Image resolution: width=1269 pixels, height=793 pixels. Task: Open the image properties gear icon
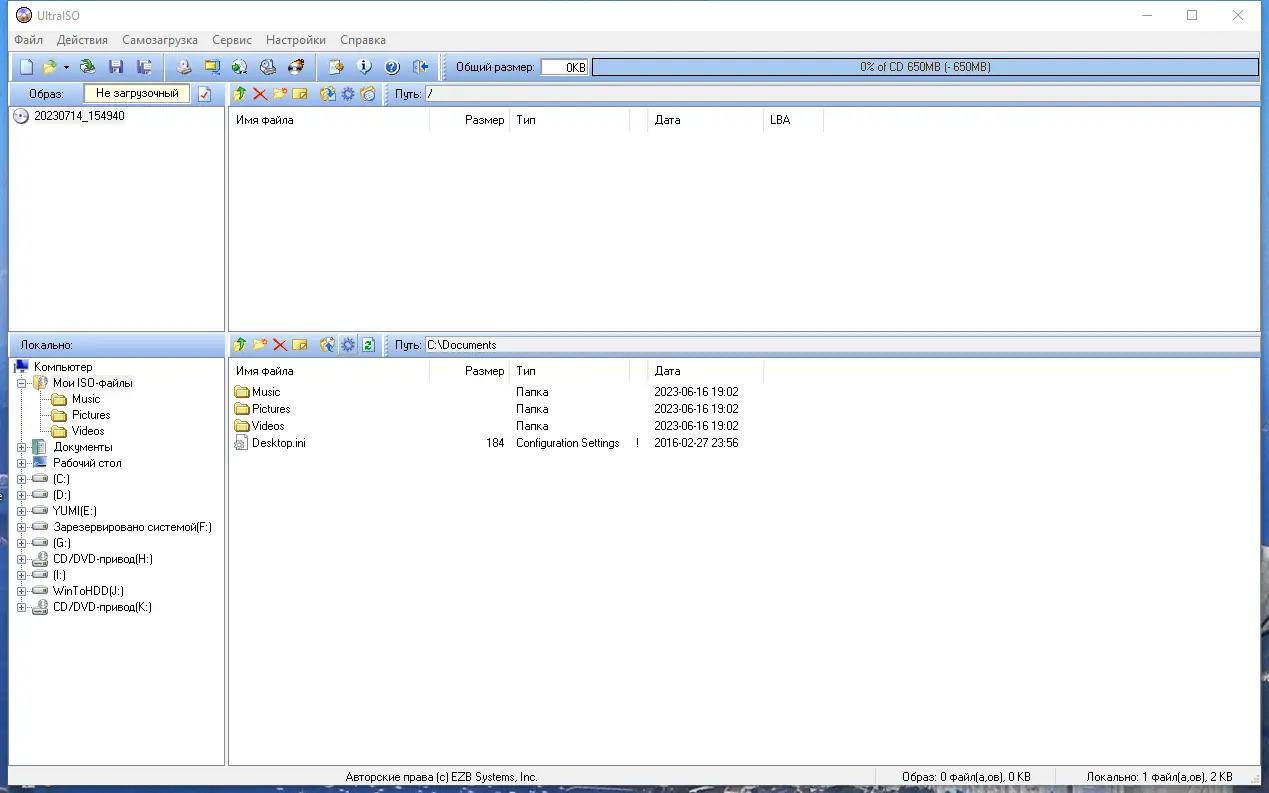(x=347, y=93)
